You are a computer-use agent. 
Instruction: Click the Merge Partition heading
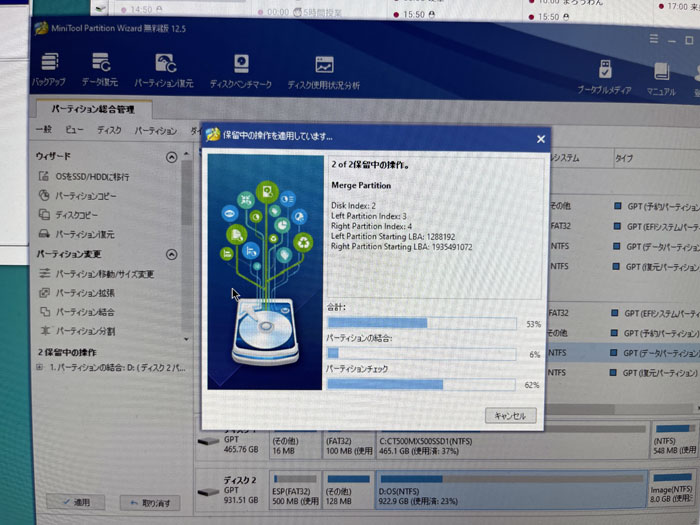(x=361, y=185)
